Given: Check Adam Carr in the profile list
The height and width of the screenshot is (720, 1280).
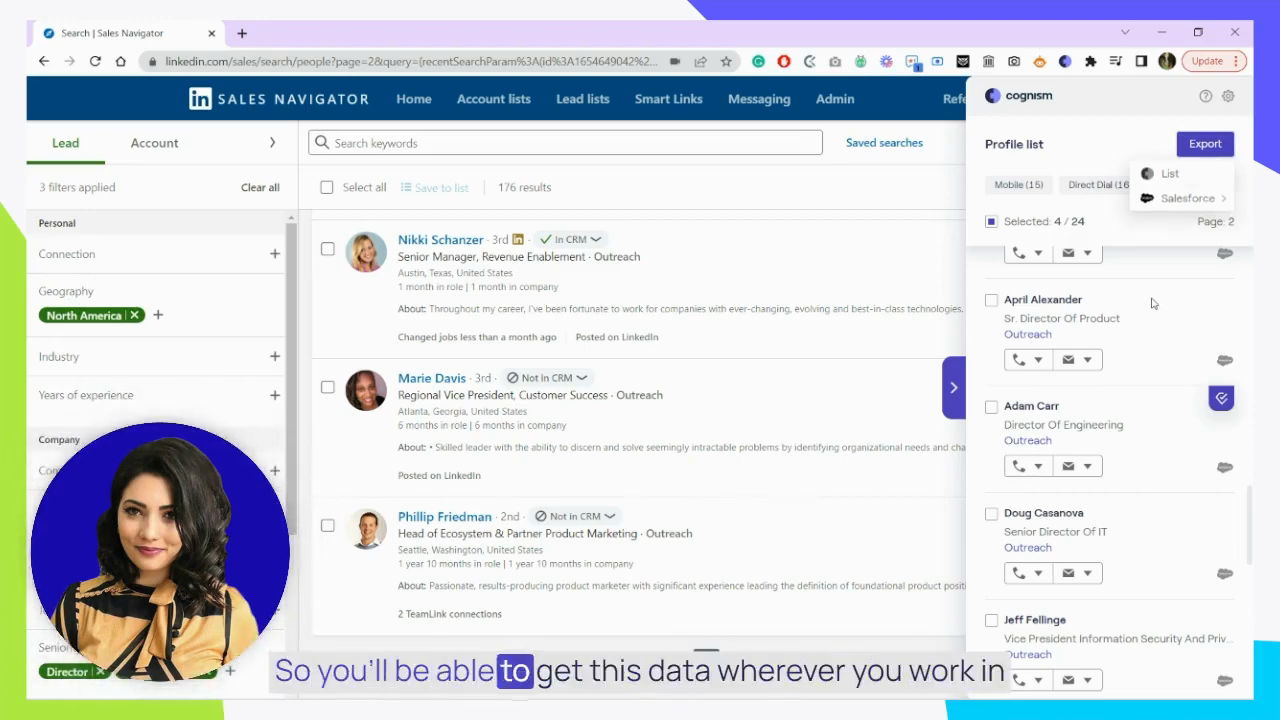Looking at the screenshot, I should coord(991,407).
